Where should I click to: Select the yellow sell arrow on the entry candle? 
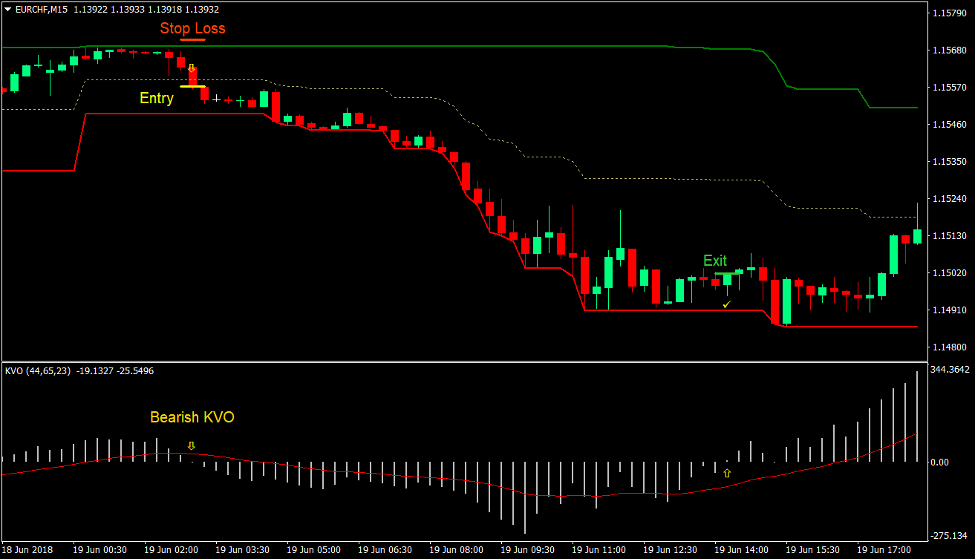(192, 69)
